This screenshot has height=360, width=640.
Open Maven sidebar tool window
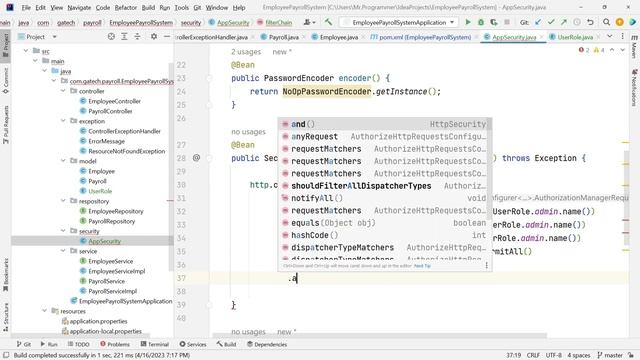634,47
